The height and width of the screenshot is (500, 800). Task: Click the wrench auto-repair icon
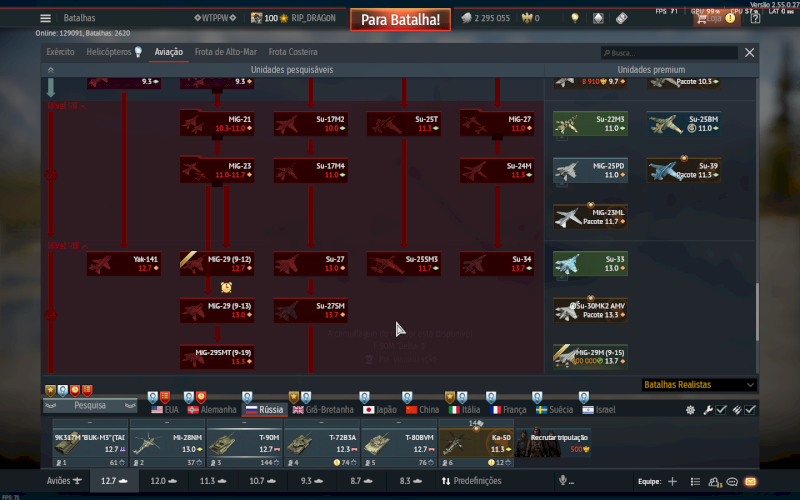708,410
